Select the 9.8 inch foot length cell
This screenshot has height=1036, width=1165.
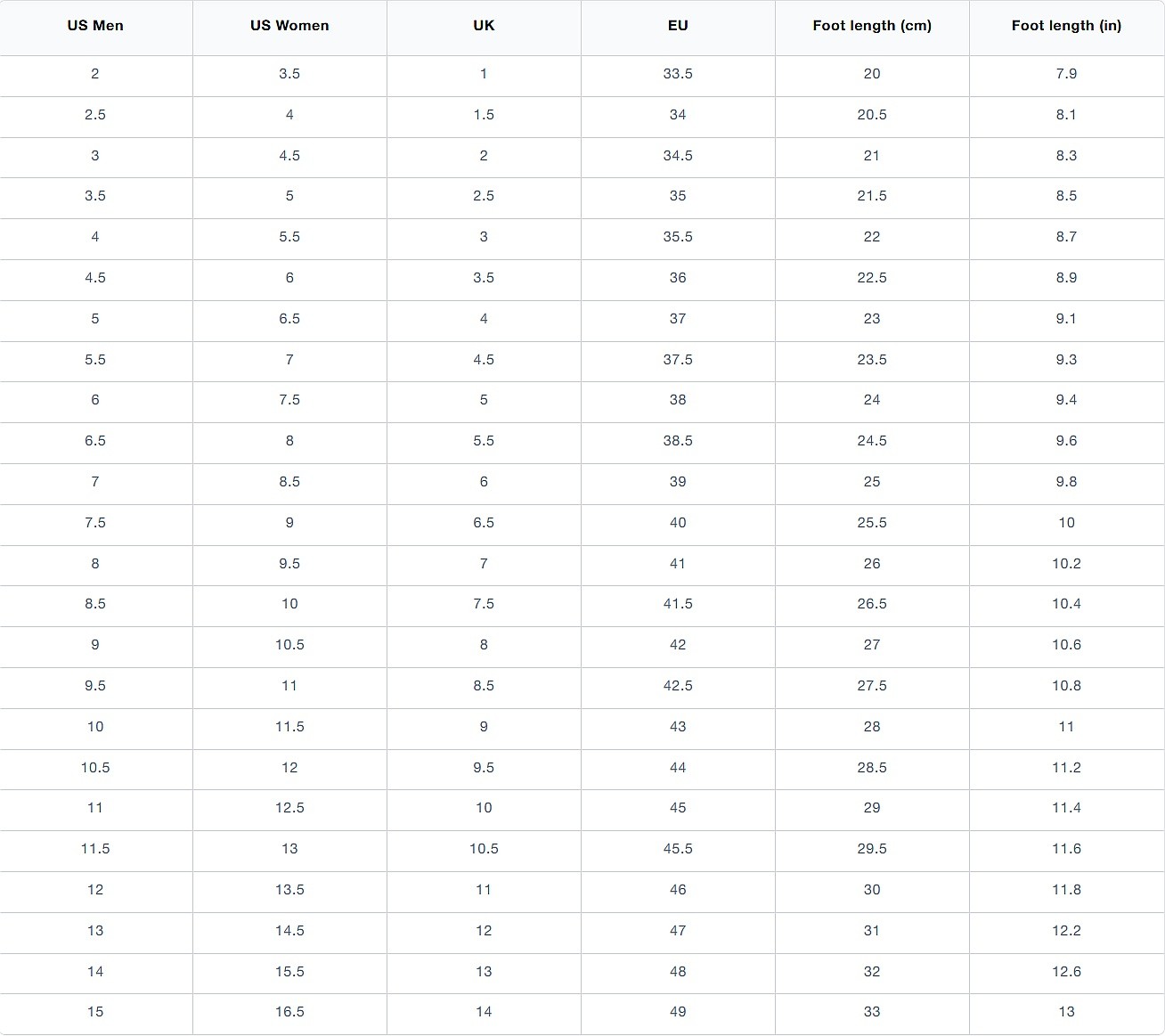point(1067,482)
